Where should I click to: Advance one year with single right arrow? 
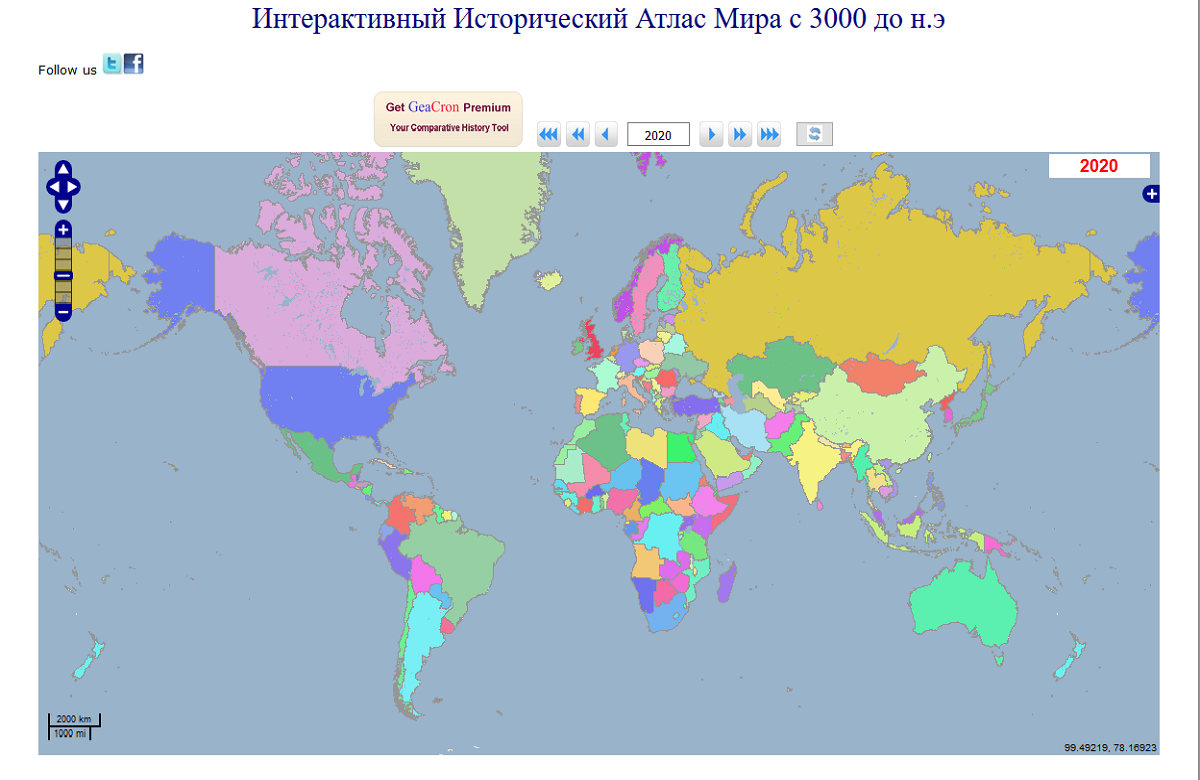pos(711,133)
